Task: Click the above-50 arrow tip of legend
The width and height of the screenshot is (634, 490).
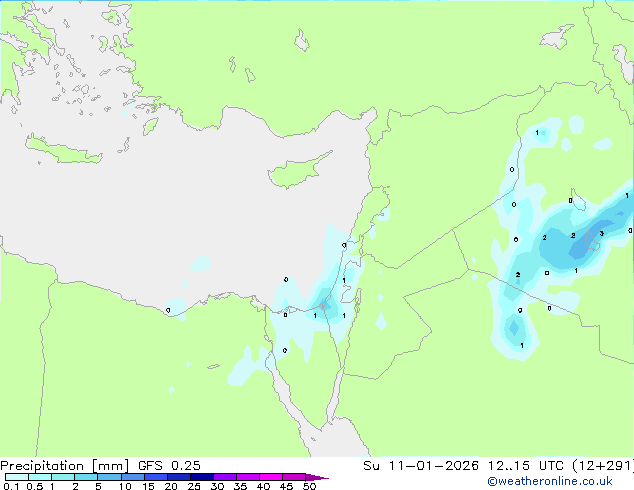Action: click(x=317, y=477)
